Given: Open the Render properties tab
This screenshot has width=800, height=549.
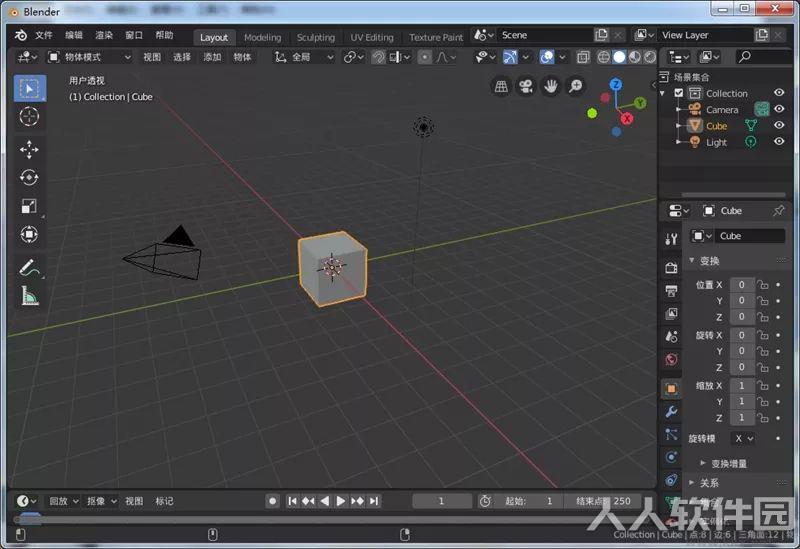Looking at the screenshot, I should [671, 267].
